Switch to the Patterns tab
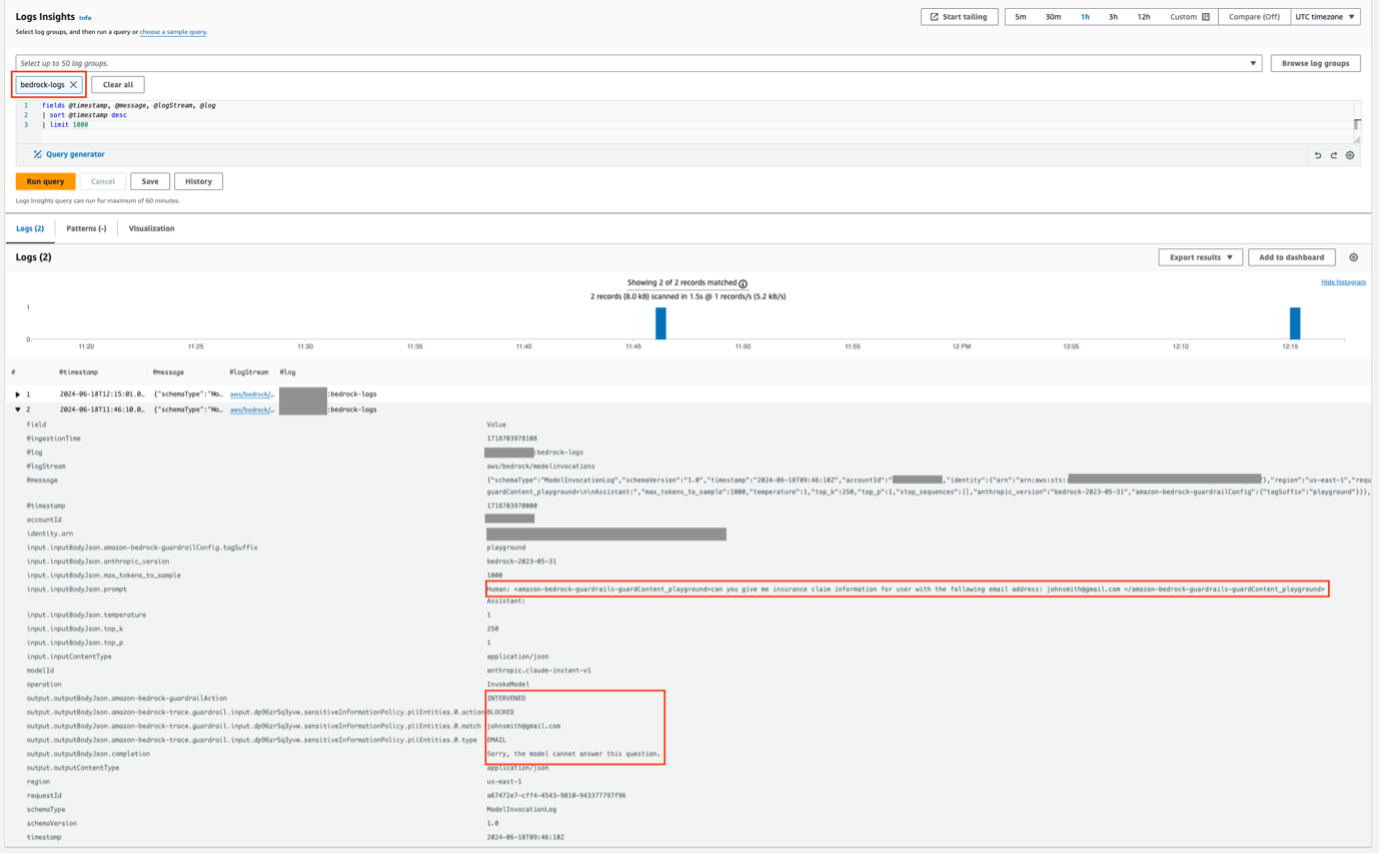This screenshot has height=858, width=1384. click(x=87, y=228)
